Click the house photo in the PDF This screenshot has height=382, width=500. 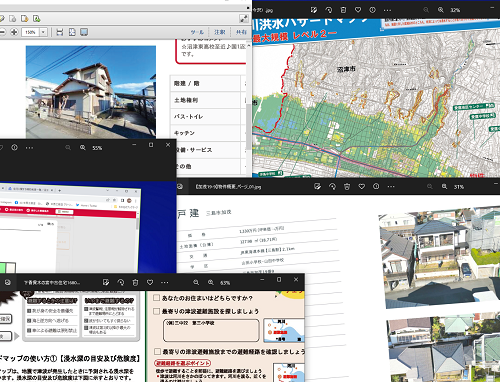point(91,92)
